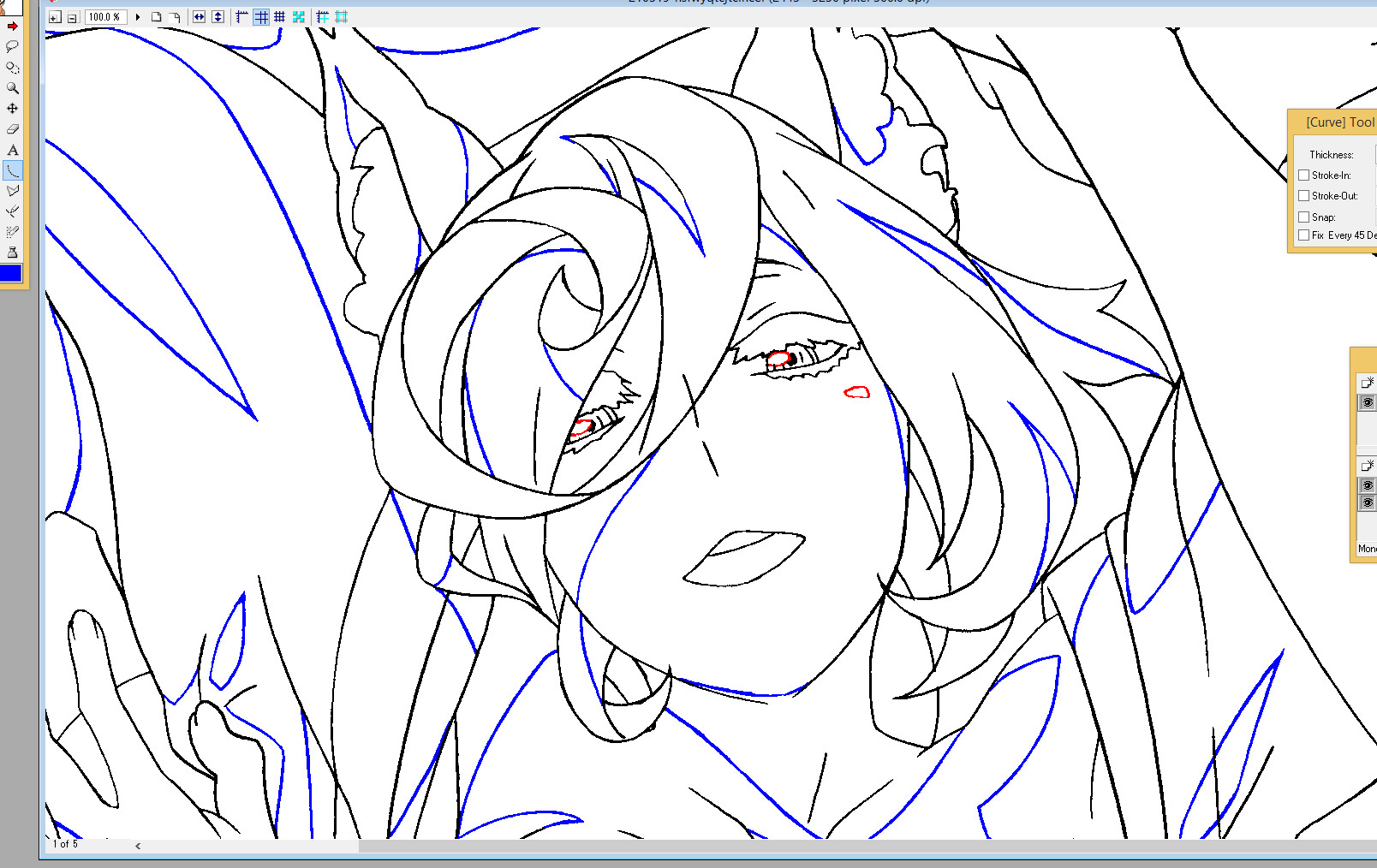Click the blue foreground color swatch

(x=10, y=273)
